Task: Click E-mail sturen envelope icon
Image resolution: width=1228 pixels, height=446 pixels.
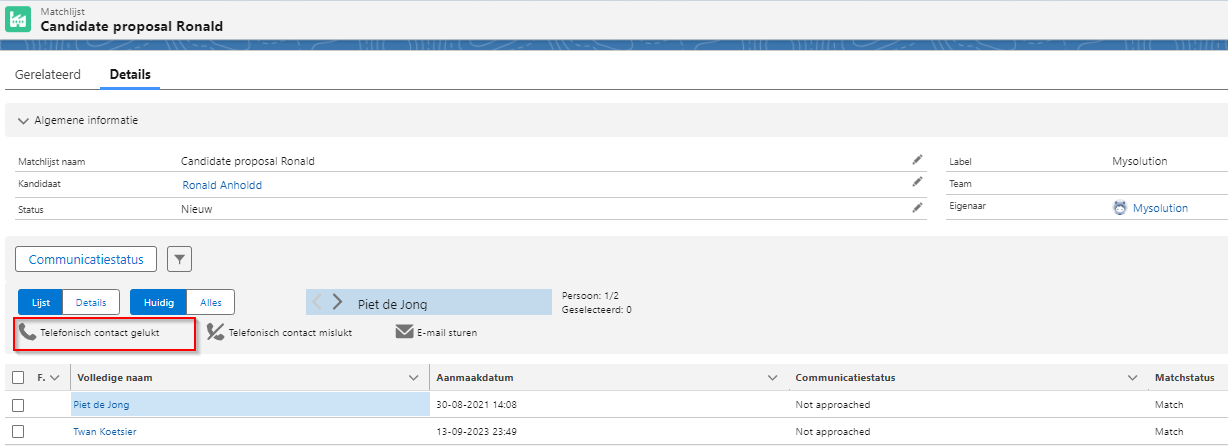Action: pos(404,332)
